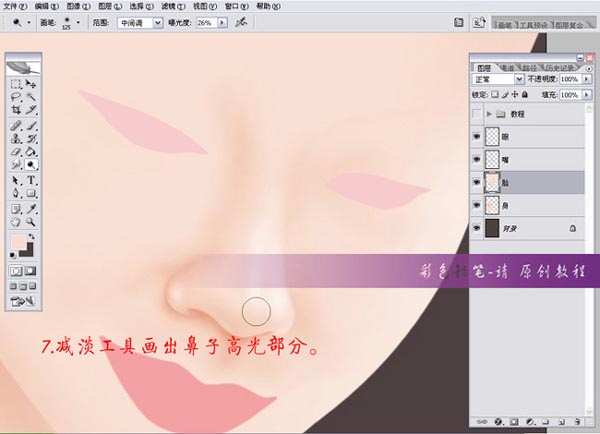Open the Layers panel options menu
The height and width of the screenshot is (434, 600).
pos(589,69)
